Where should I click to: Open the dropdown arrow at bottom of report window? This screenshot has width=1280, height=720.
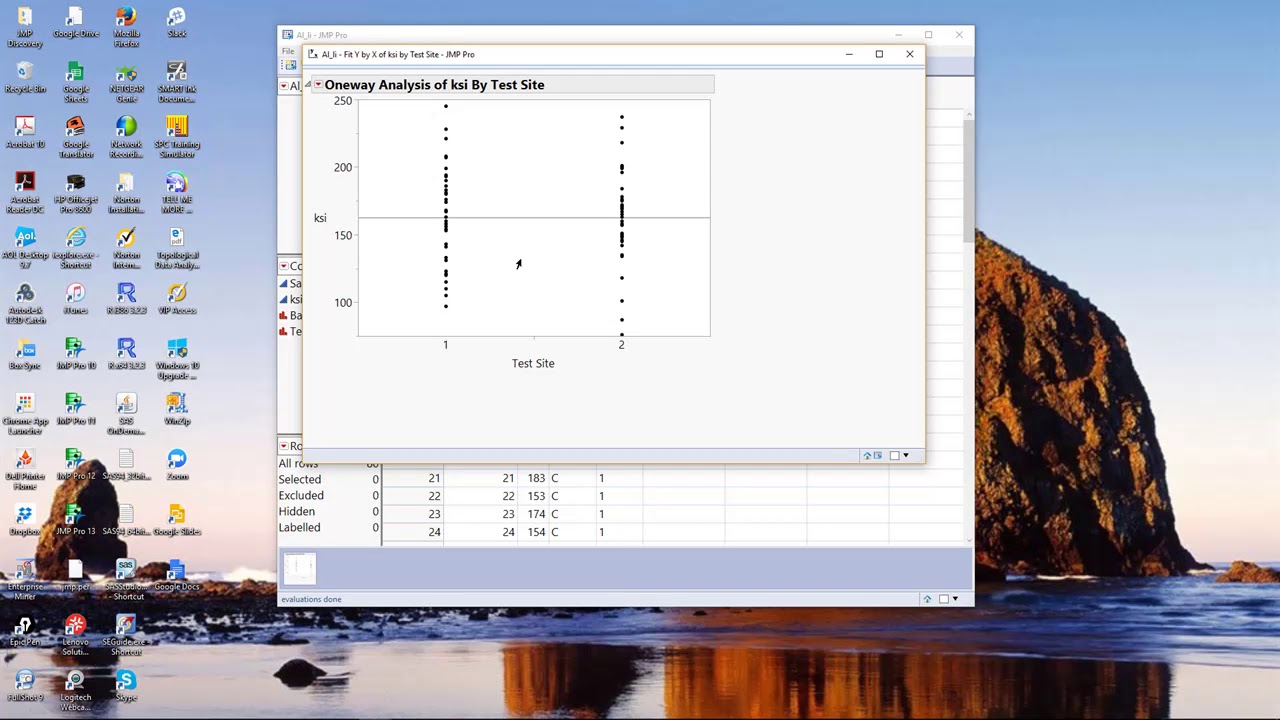tap(906, 456)
